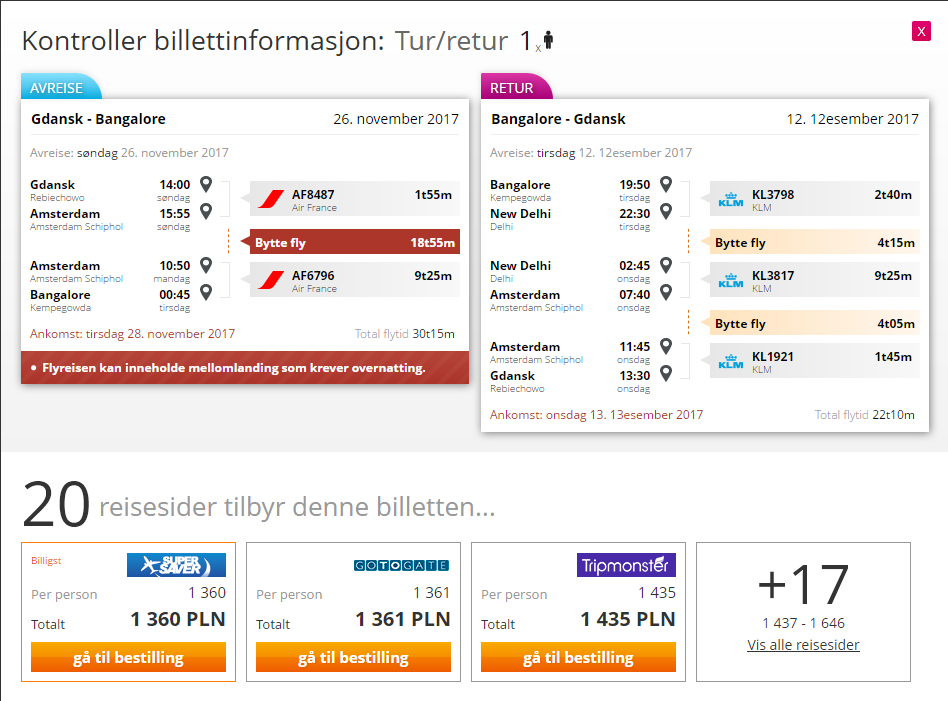Click the Gdansk 14:00 departure pin

tap(206, 184)
